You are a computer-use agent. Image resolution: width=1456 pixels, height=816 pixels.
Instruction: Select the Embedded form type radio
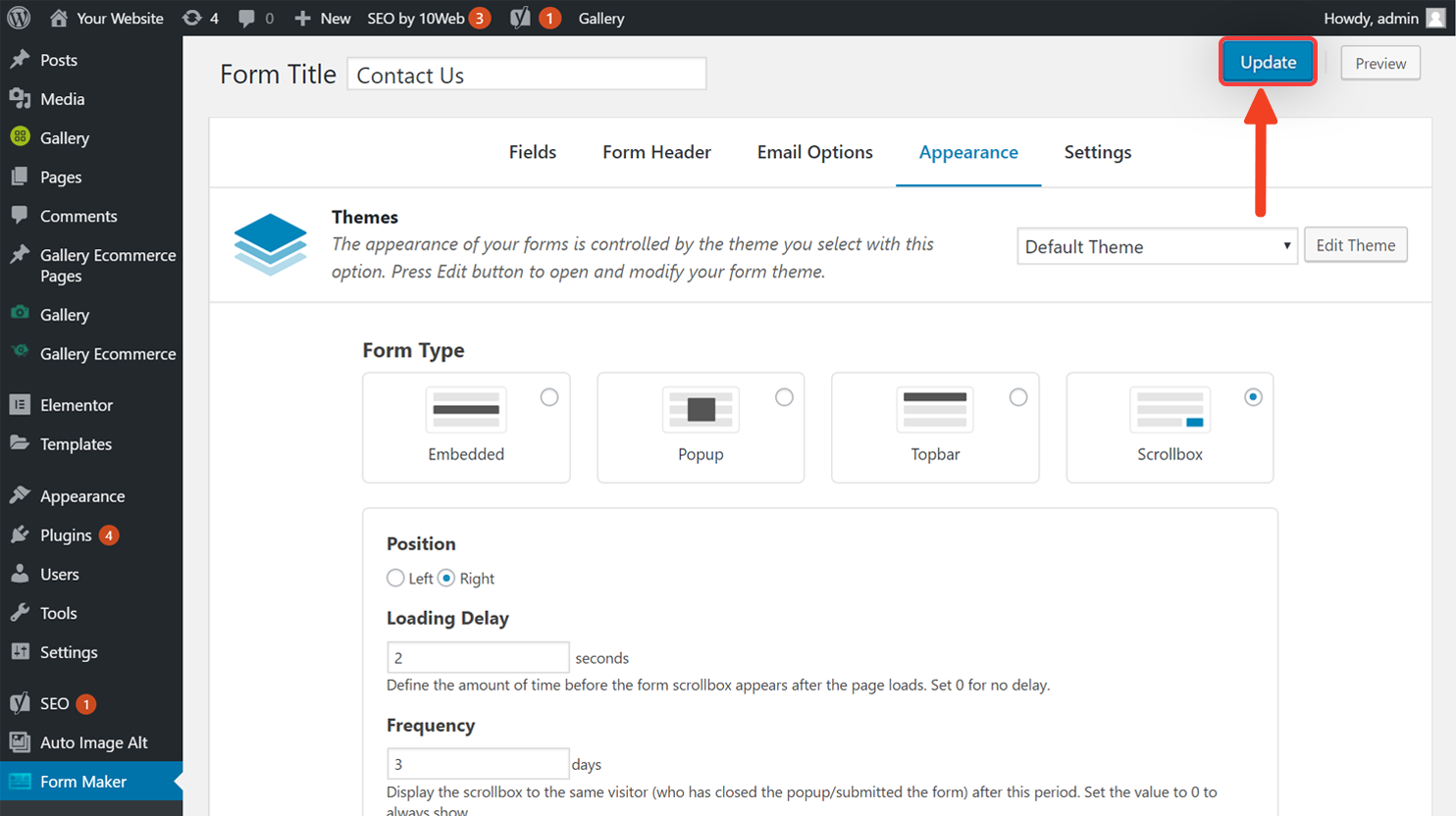(x=549, y=397)
